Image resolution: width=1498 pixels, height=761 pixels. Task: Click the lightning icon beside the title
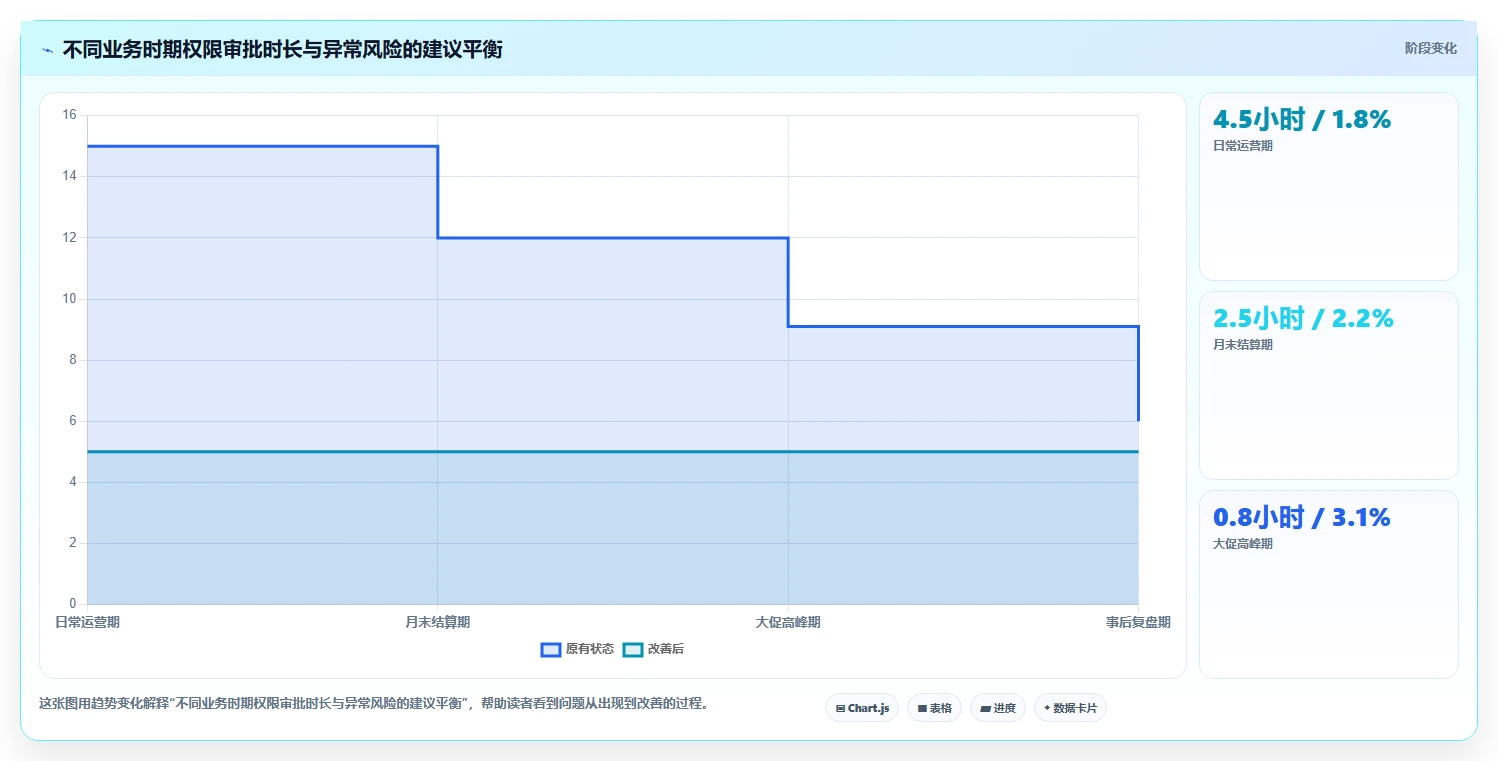tap(47, 50)
